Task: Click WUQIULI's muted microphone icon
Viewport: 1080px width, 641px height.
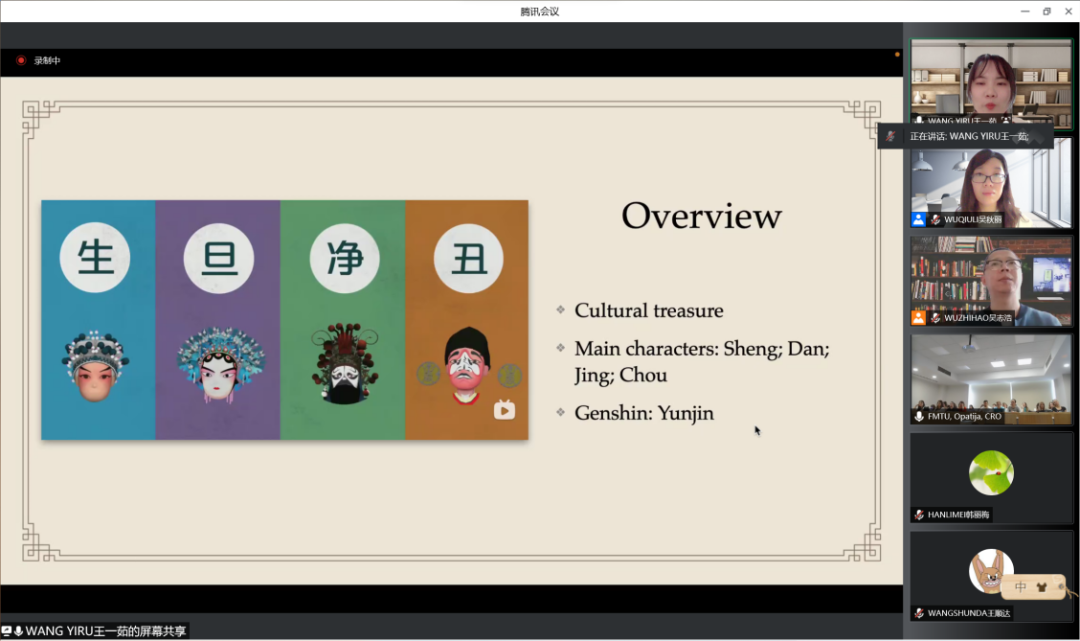Action: [936, 219]
